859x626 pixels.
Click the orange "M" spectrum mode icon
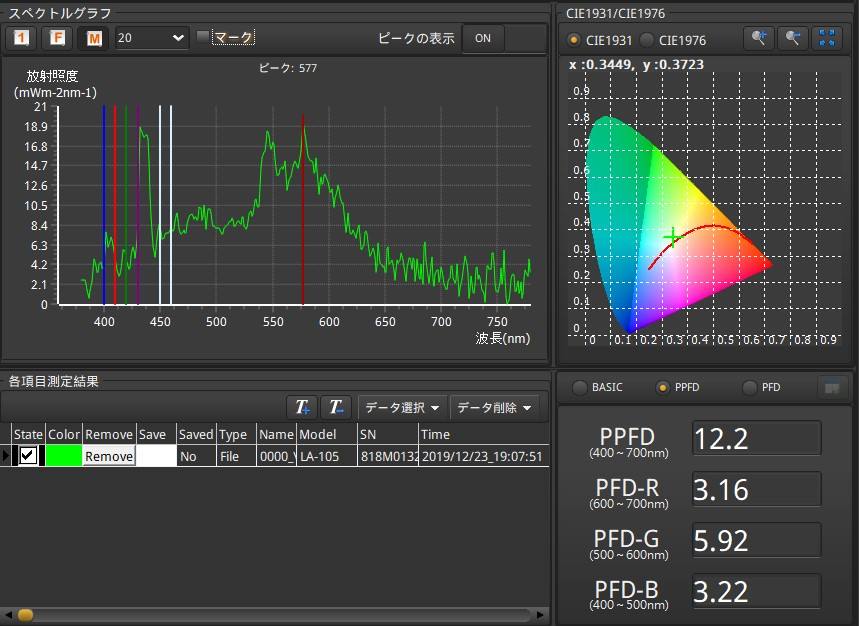94,38
